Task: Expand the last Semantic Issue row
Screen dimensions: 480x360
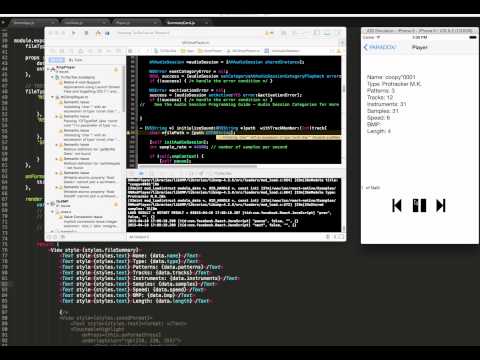Action: 57,187
